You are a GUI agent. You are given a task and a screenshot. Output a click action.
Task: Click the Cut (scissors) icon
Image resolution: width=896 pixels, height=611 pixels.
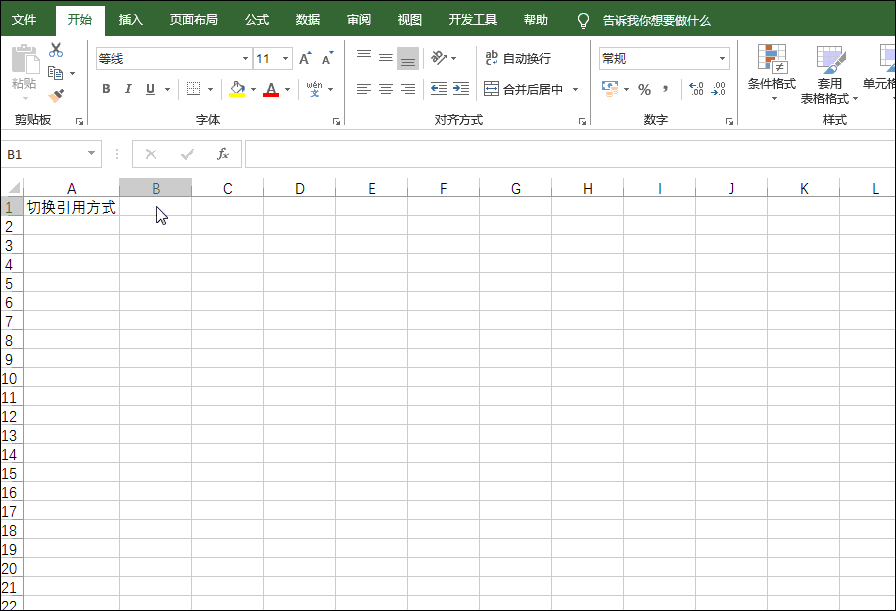57,48
